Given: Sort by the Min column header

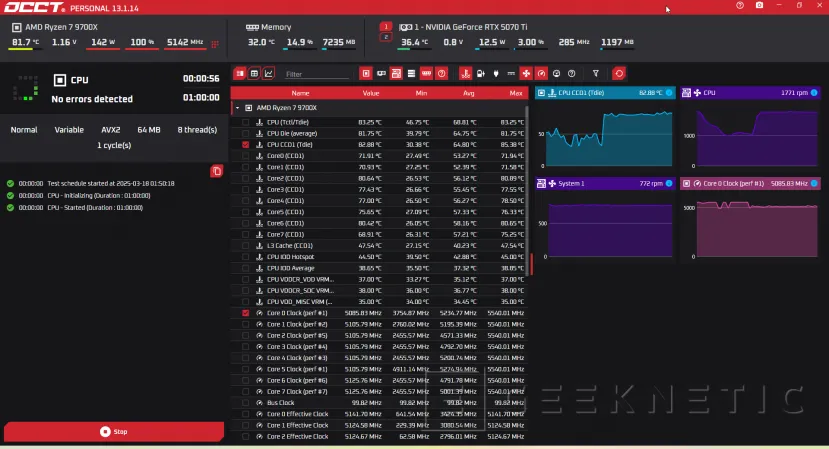Looking at the screenshot, I should [x=421, y=93].
